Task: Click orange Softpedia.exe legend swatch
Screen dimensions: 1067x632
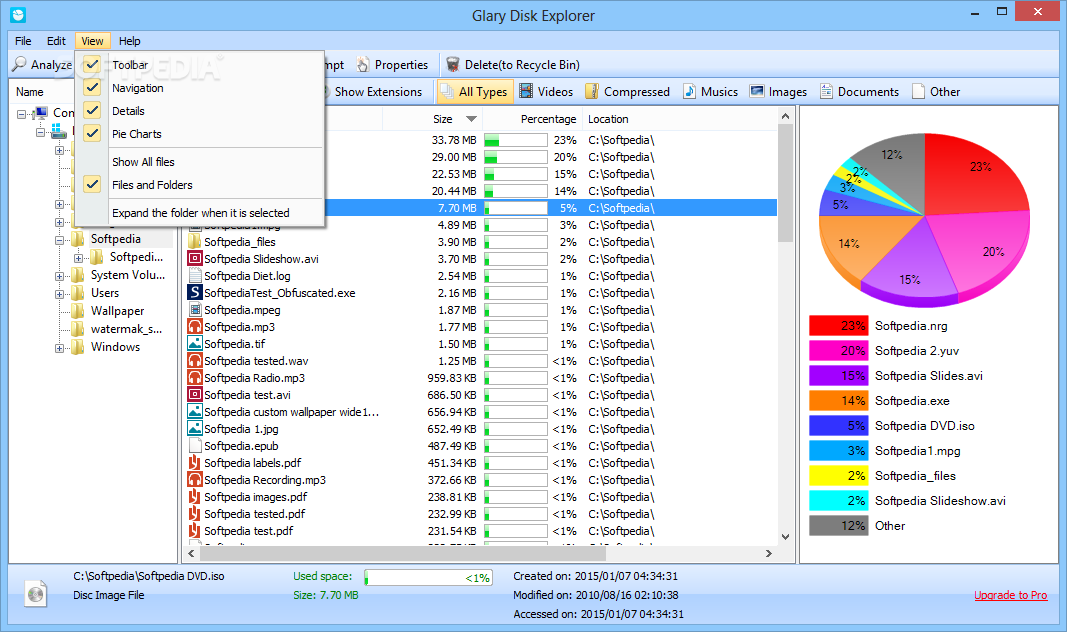Action: click(838, 401)
